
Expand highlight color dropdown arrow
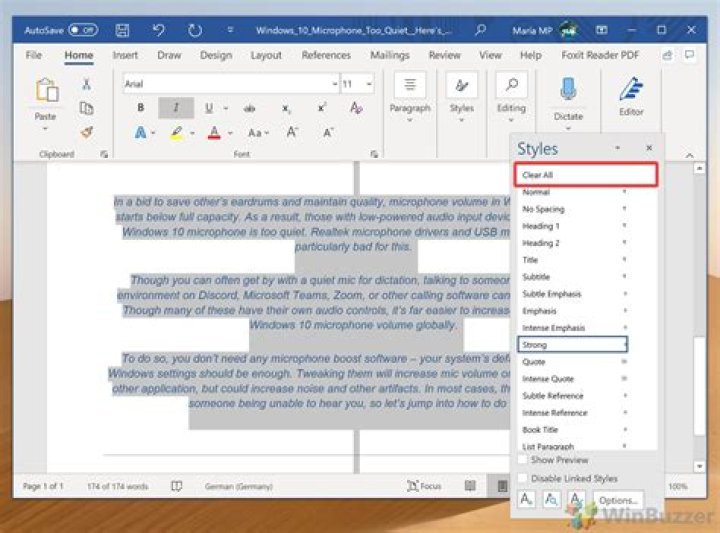[x=192, y=134]
